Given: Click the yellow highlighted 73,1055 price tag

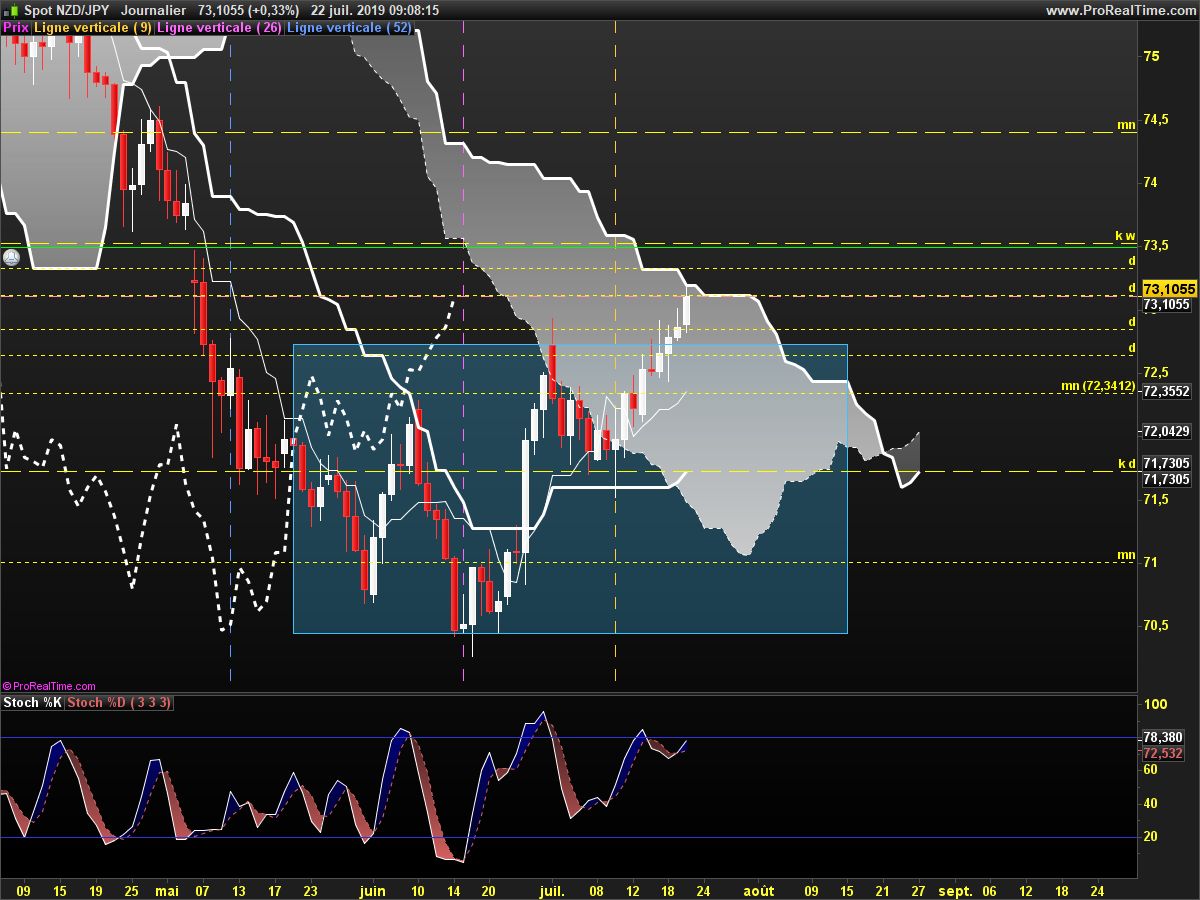Looking at the screenshot, I should point(1169,288).
